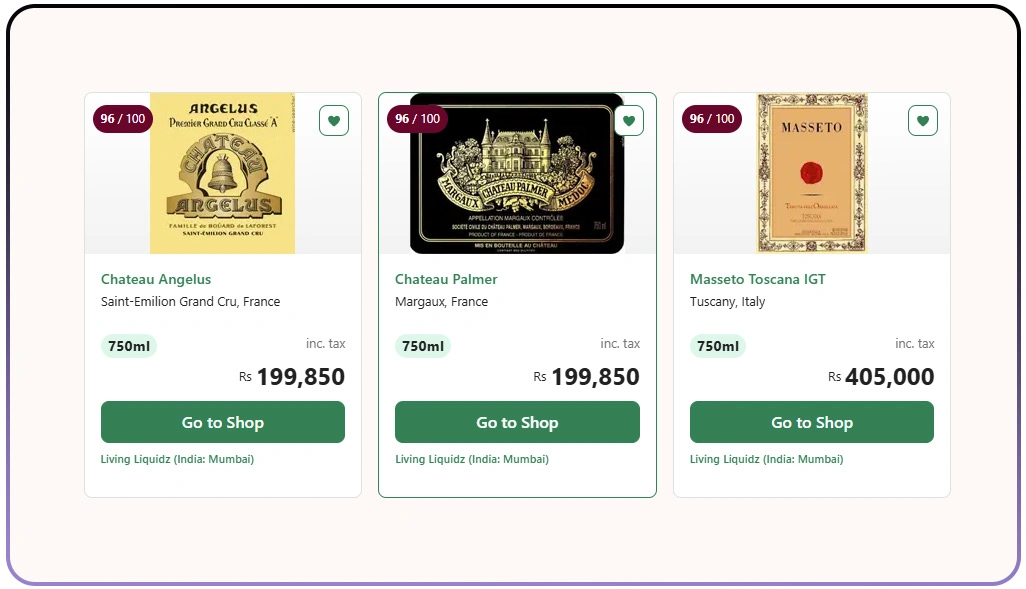Select the 96/100 score badge on Chateau Palmer

417,118
